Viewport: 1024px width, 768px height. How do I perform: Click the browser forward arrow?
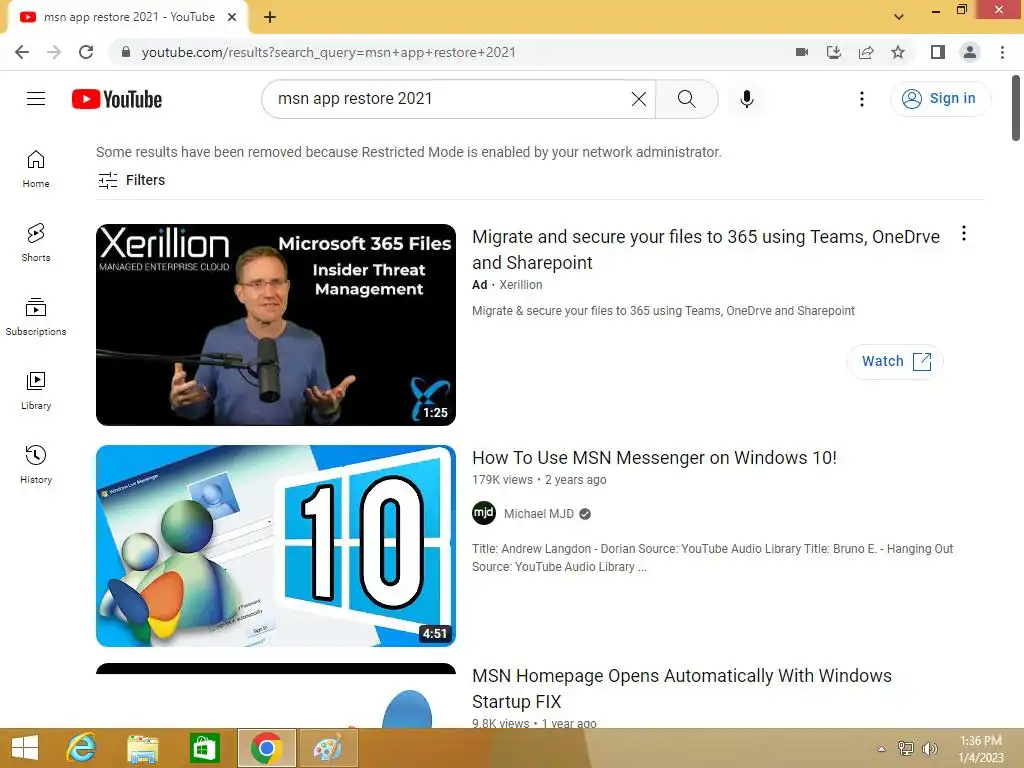[x=54, y=52]
